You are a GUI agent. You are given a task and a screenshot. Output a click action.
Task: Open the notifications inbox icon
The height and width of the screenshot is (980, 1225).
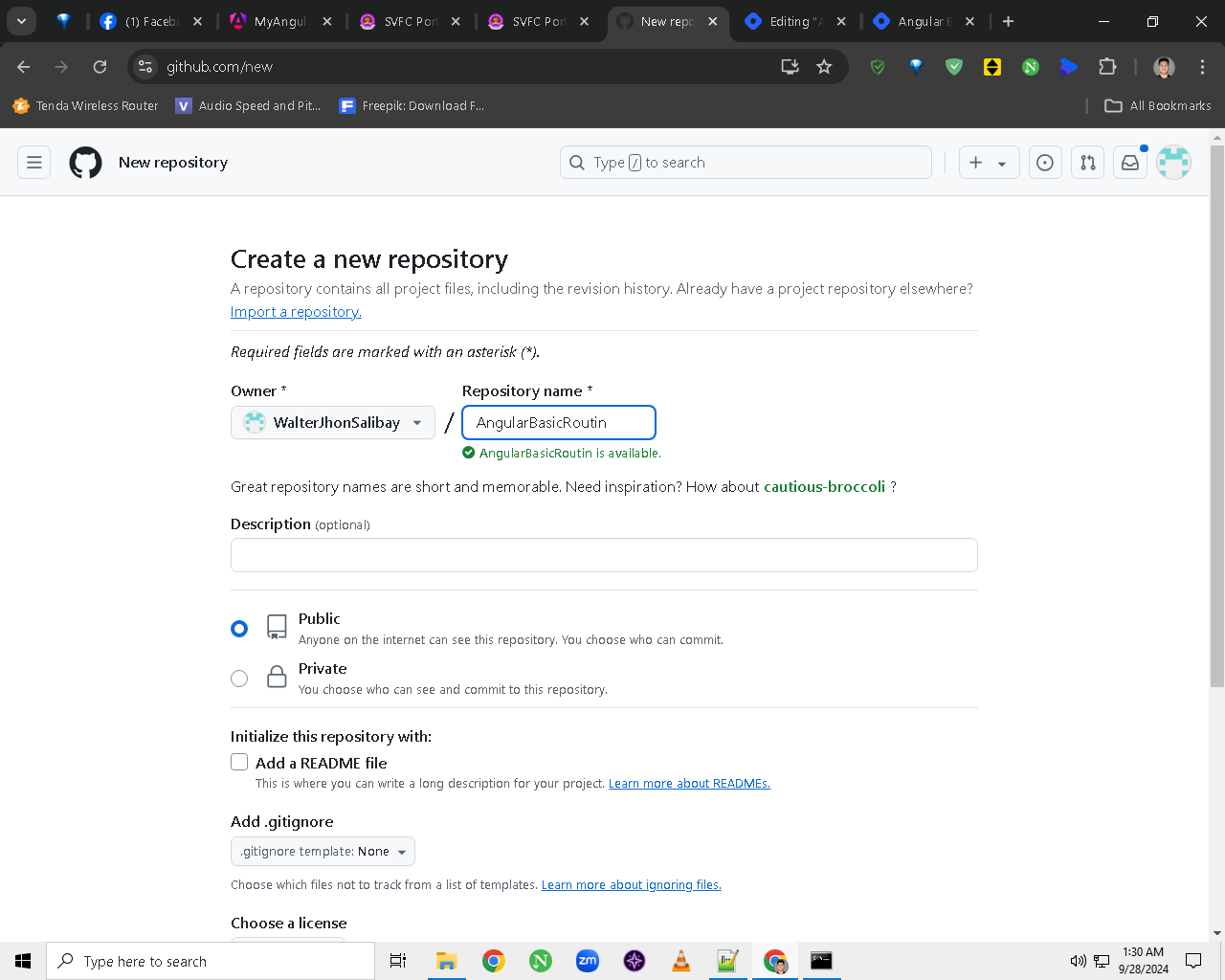pos(1130,163)
